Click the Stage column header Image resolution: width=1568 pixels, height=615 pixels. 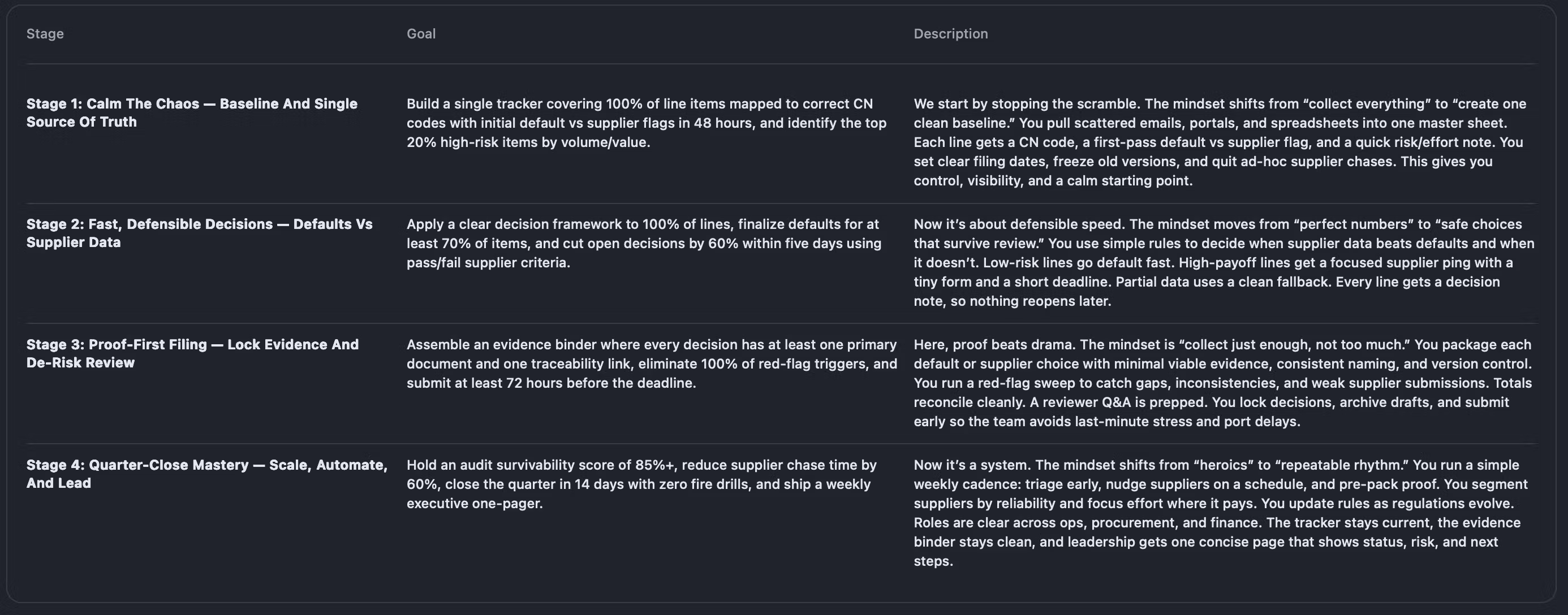click(45, 34)
